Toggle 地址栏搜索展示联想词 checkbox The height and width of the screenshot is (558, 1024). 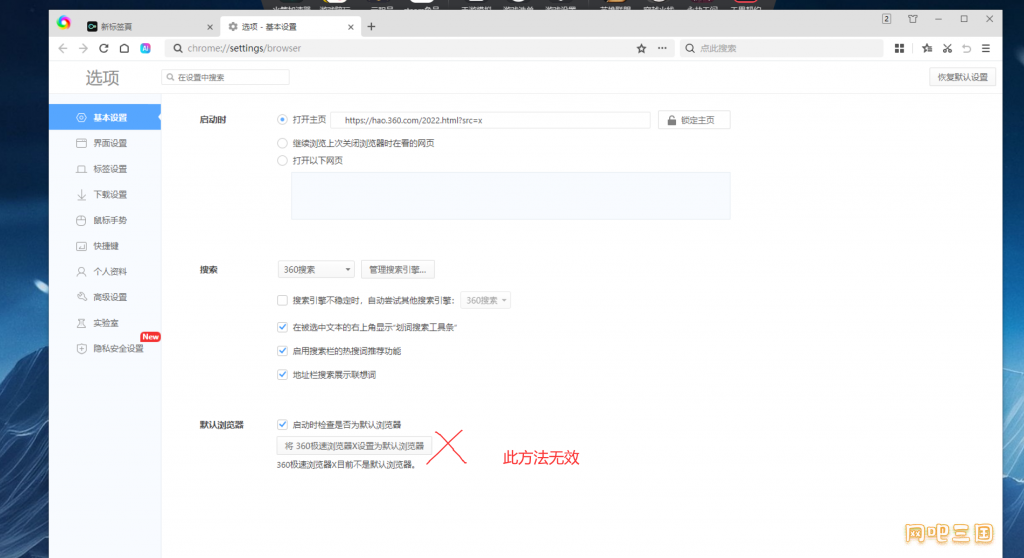(282, 374)
